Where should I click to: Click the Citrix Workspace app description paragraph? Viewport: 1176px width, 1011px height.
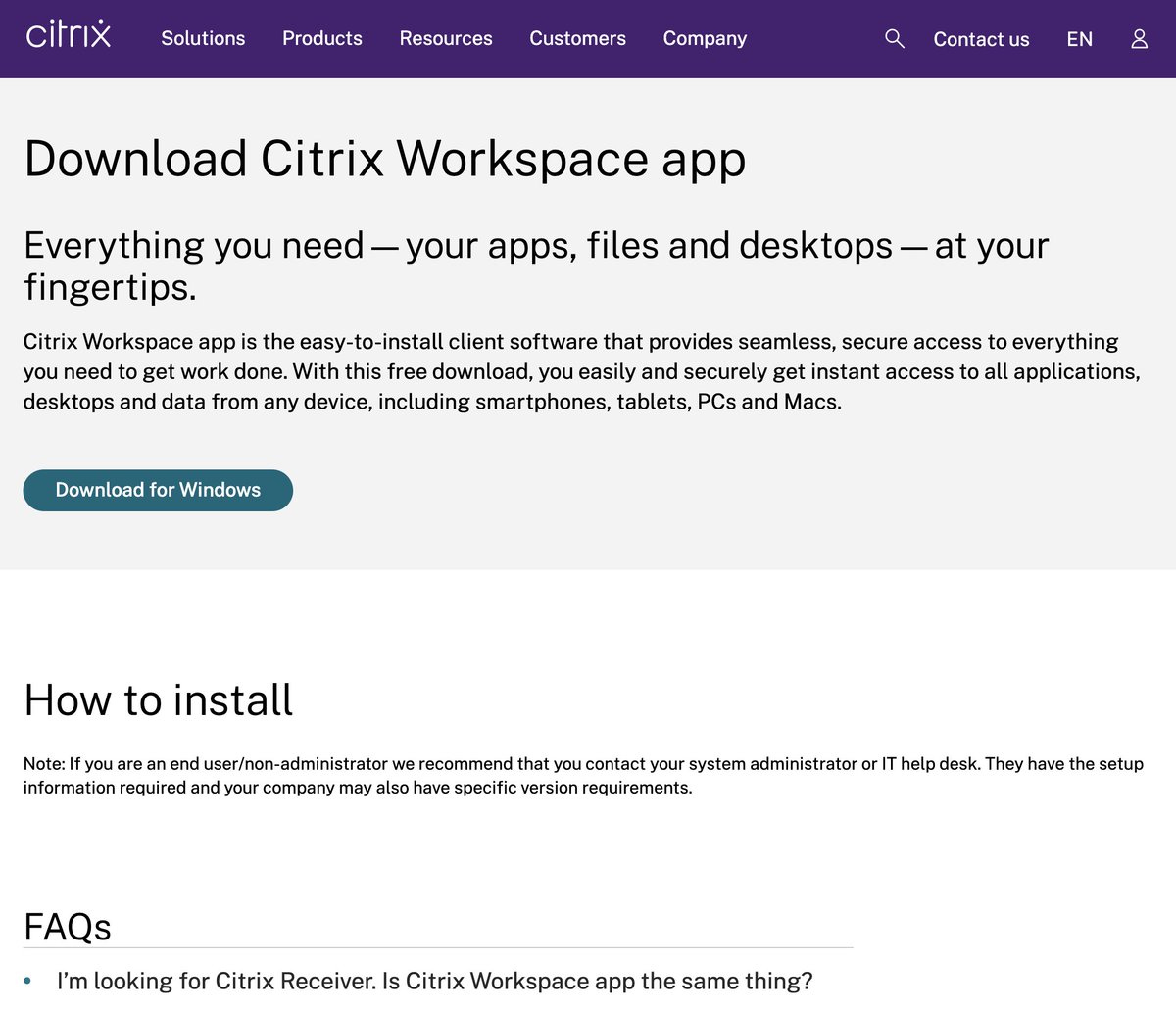[x=582, y=371]
